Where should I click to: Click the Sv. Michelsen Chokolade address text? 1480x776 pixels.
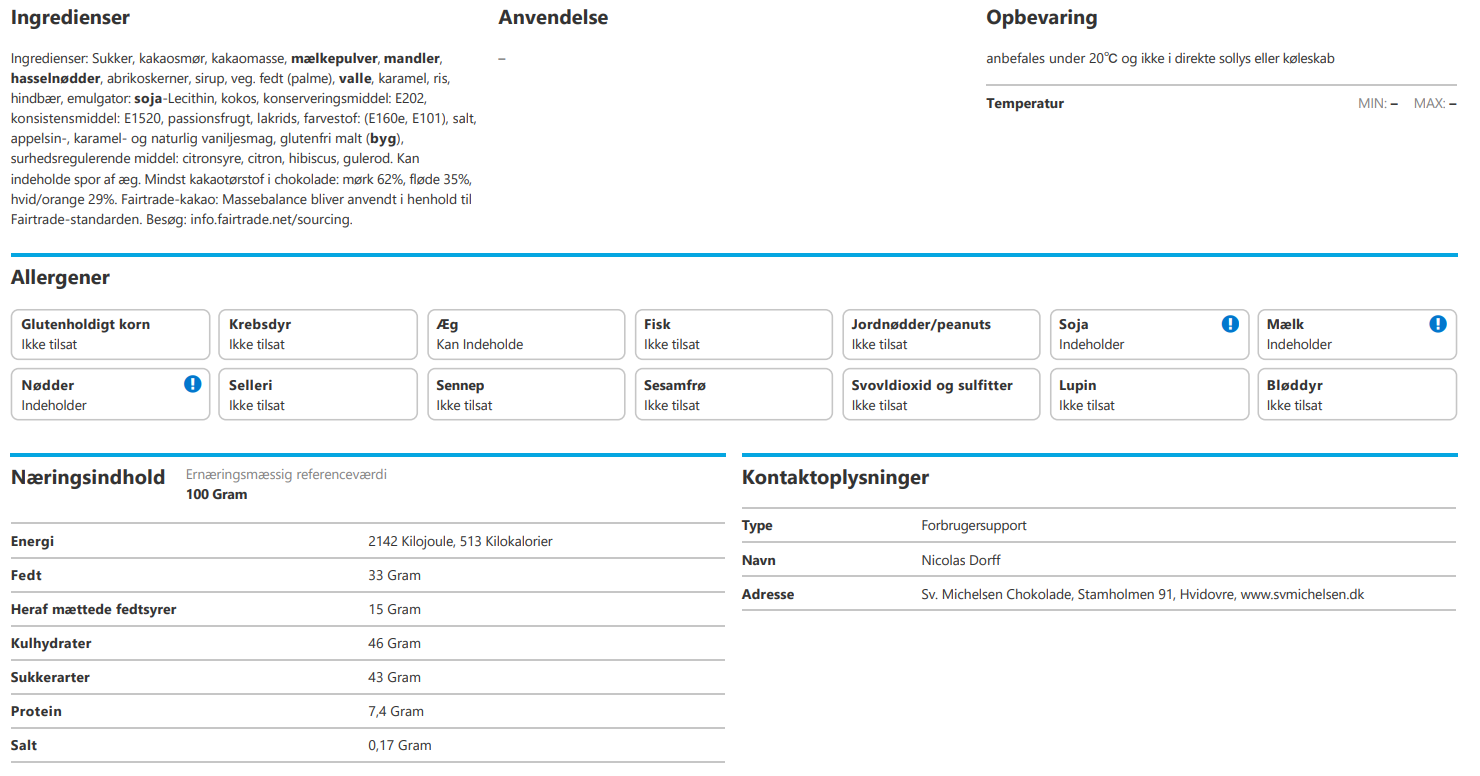pyautogui.click(x=1142, y=594)
